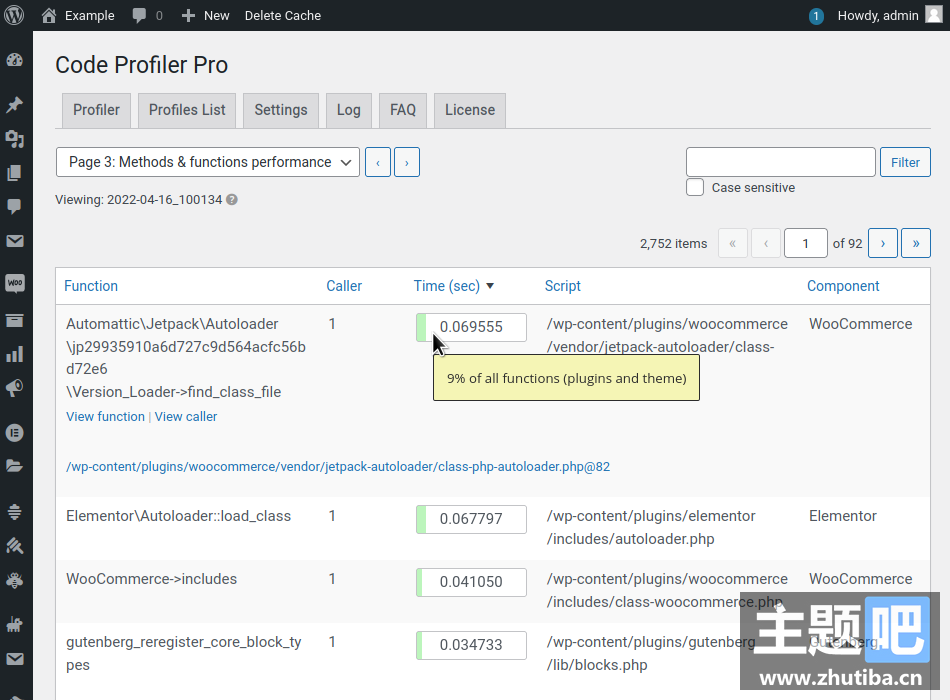Open Comments sidebar speech bubble icon
Screen dimensions: 950x700
(15, 207)
